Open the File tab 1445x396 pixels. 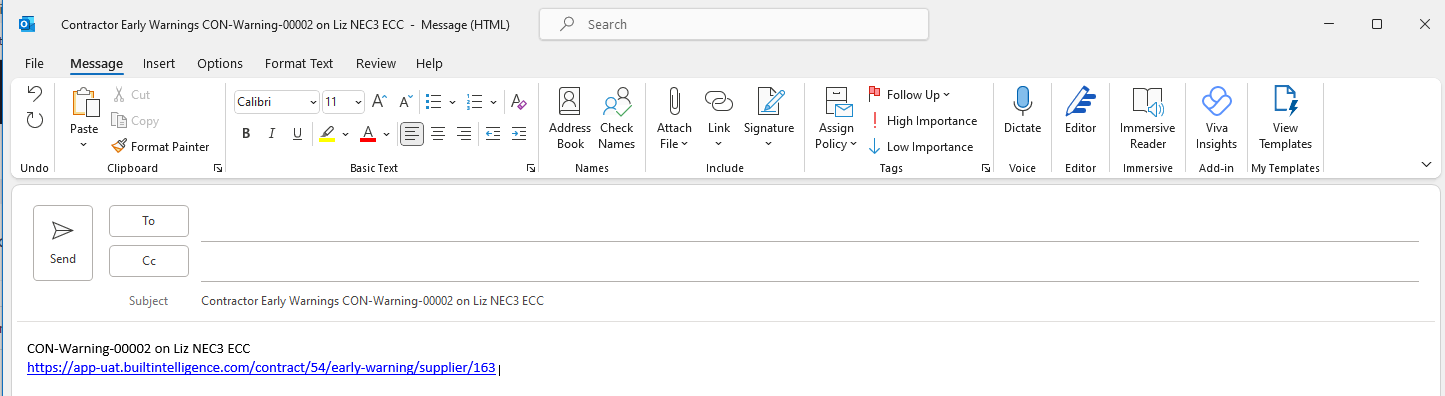(x=35, y=63)
